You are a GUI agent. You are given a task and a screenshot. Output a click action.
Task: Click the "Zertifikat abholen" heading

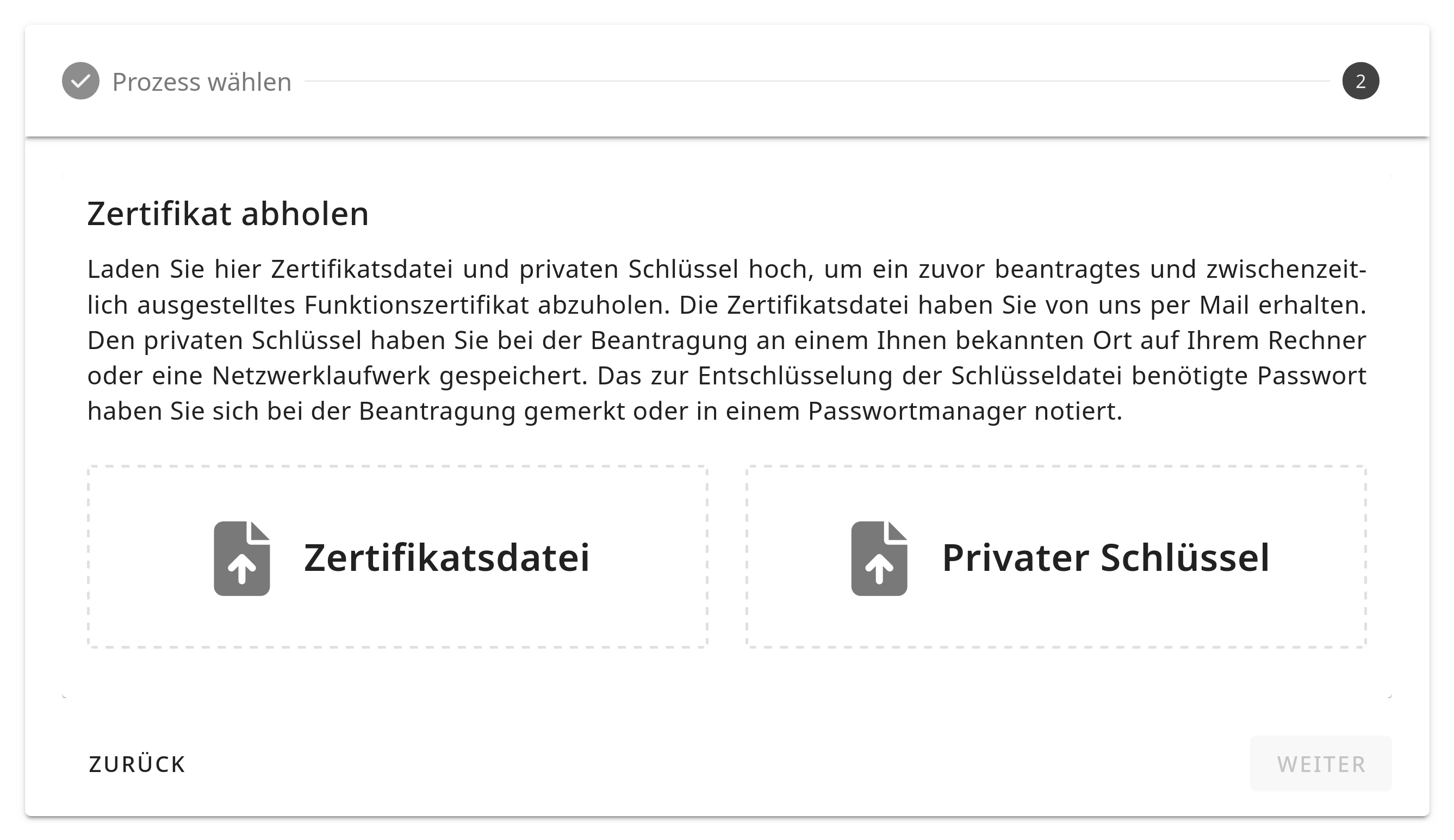[228, 214]
